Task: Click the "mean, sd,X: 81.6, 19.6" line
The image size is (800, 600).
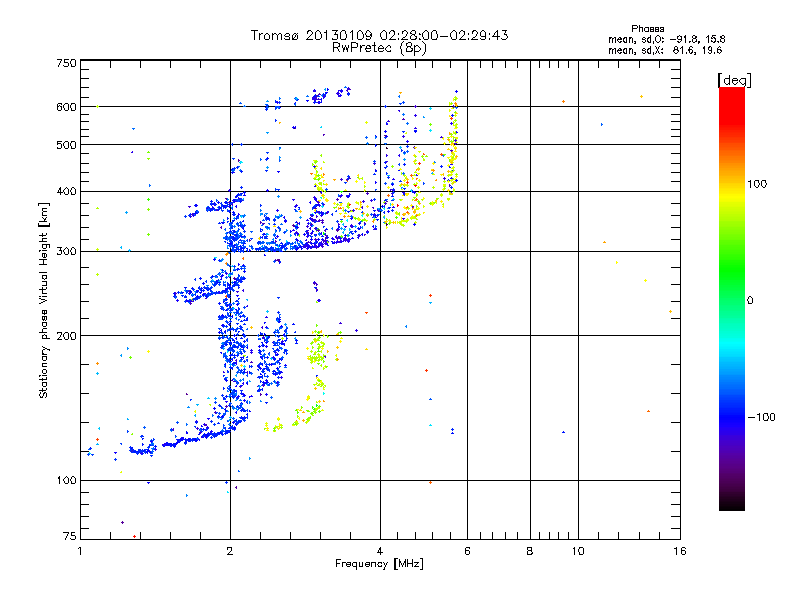Action: tap(665, 50)
